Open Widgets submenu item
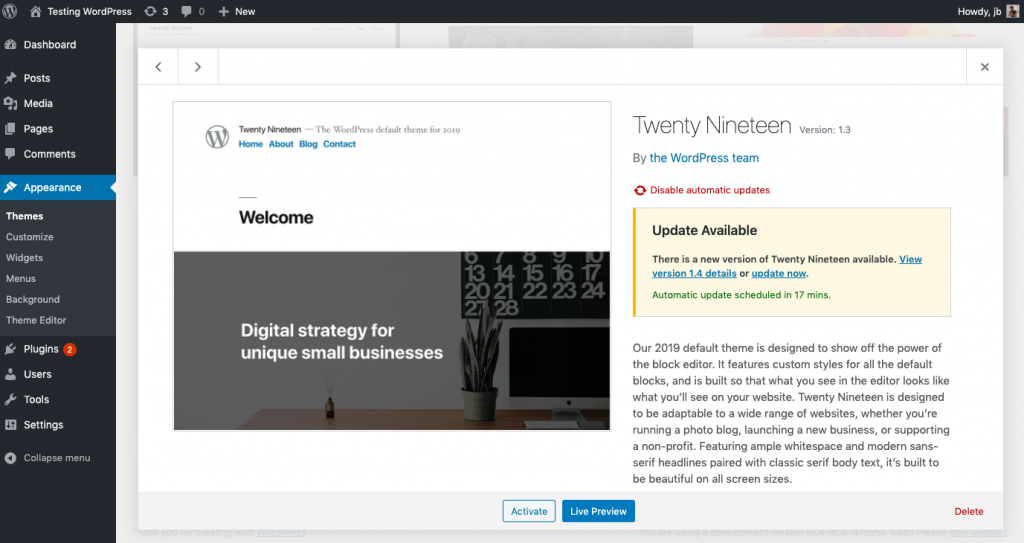 point(25,258)
